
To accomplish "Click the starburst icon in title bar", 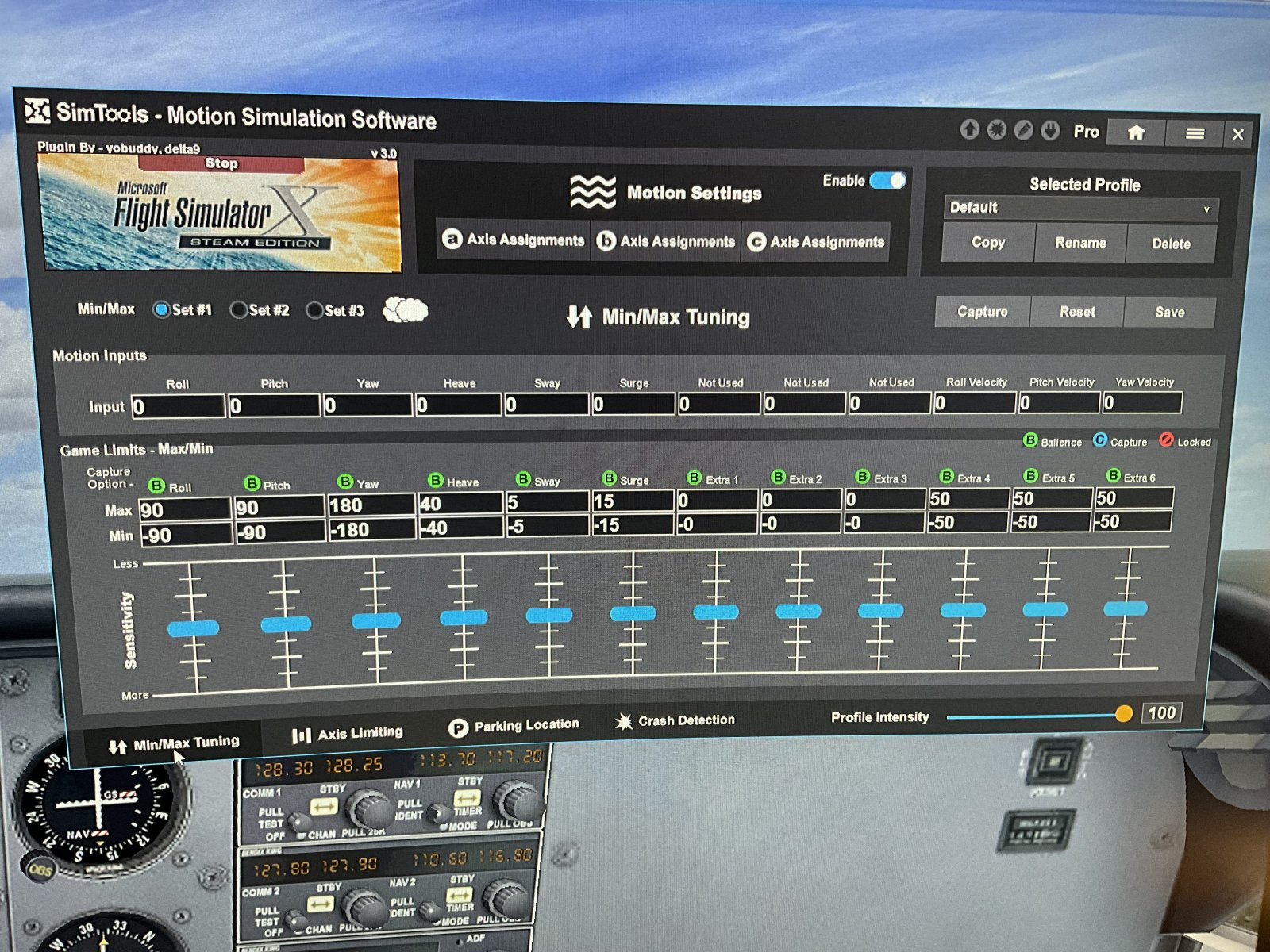I will (996, 130).
